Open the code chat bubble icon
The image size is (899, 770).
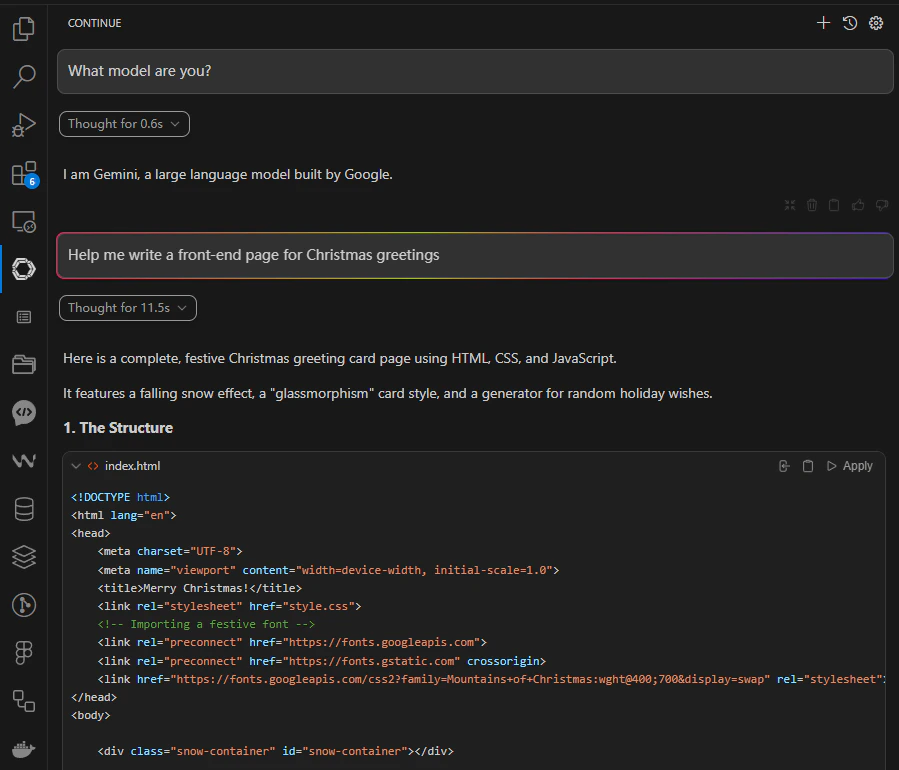pyautogui.click(x=24, y=413)
